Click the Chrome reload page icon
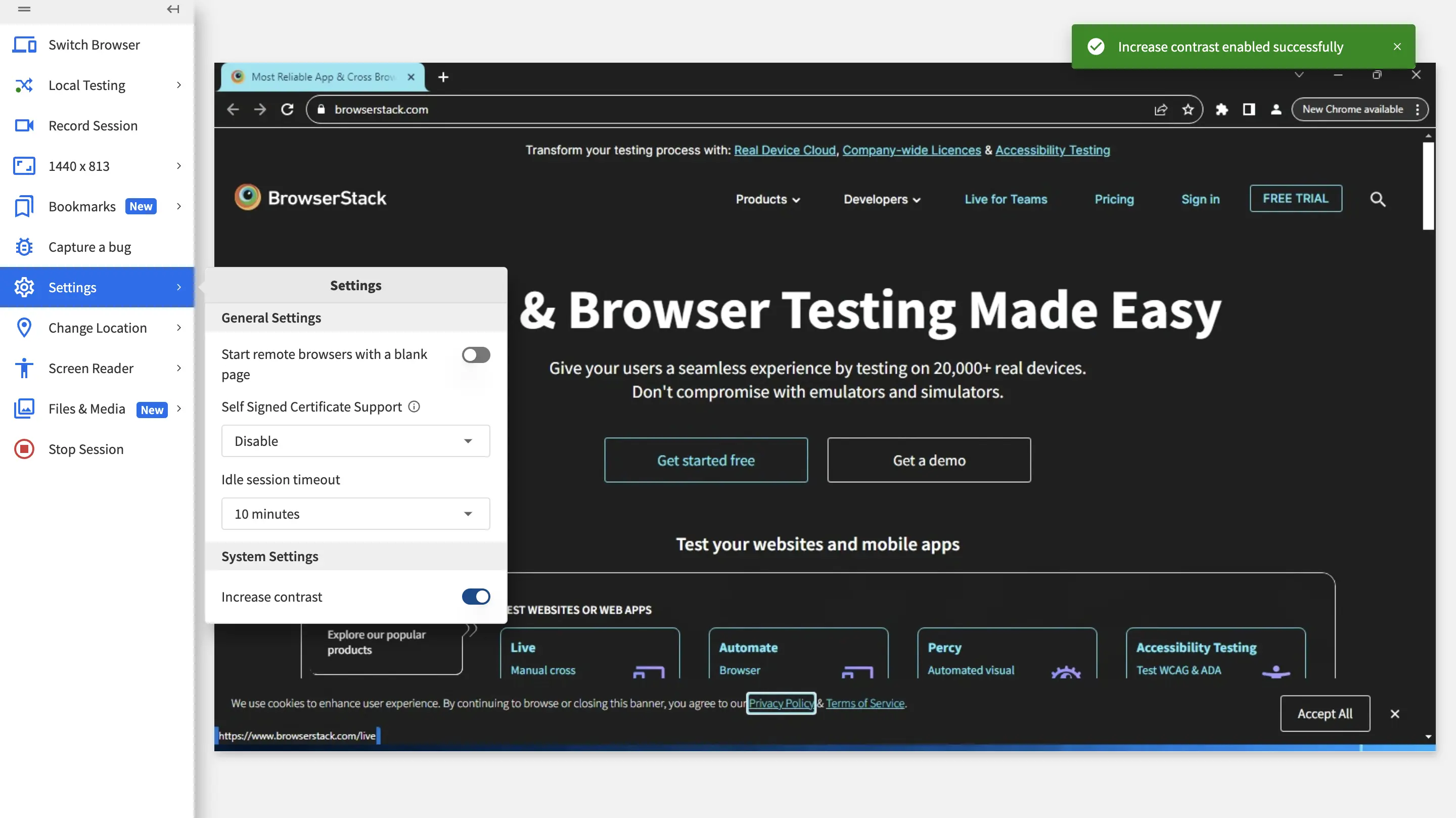The width and height of the screenshot is (1456, 818). (x=287, y=110)
